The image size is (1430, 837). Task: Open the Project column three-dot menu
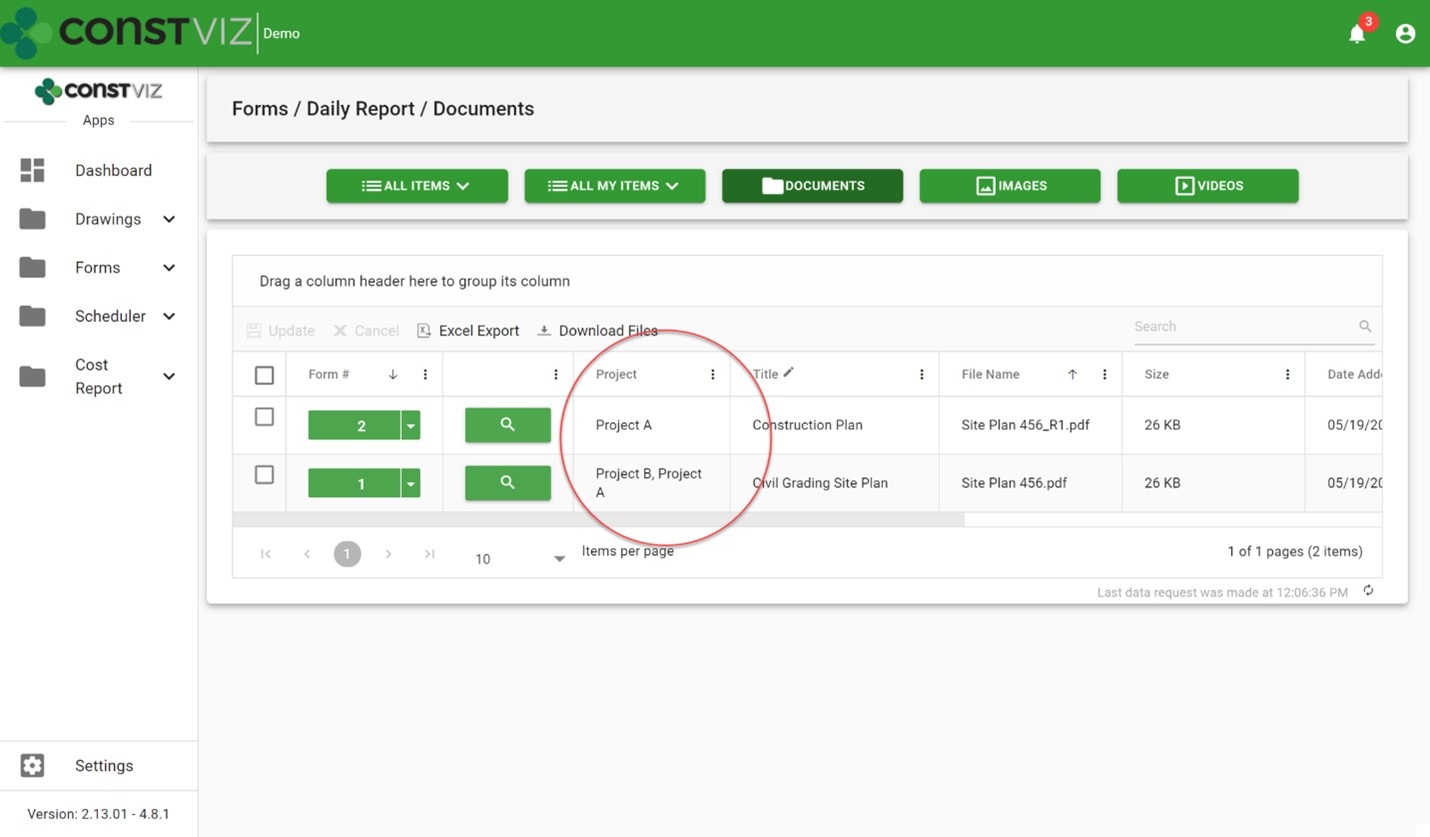(x=713, y=375)
